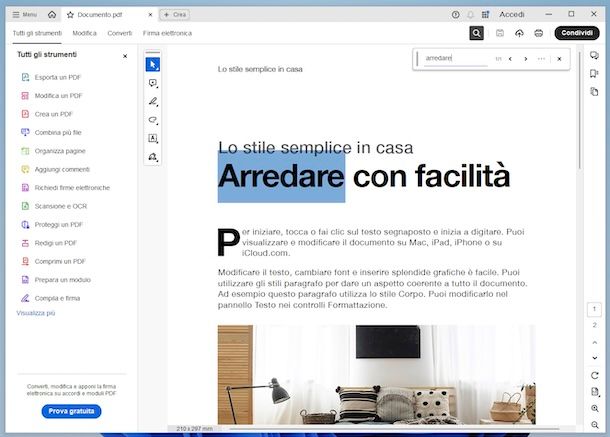This screenshot has width=610, height=437.
Task: Click the save disk icon
Action: pyautogui.click(x=500, y=33)
